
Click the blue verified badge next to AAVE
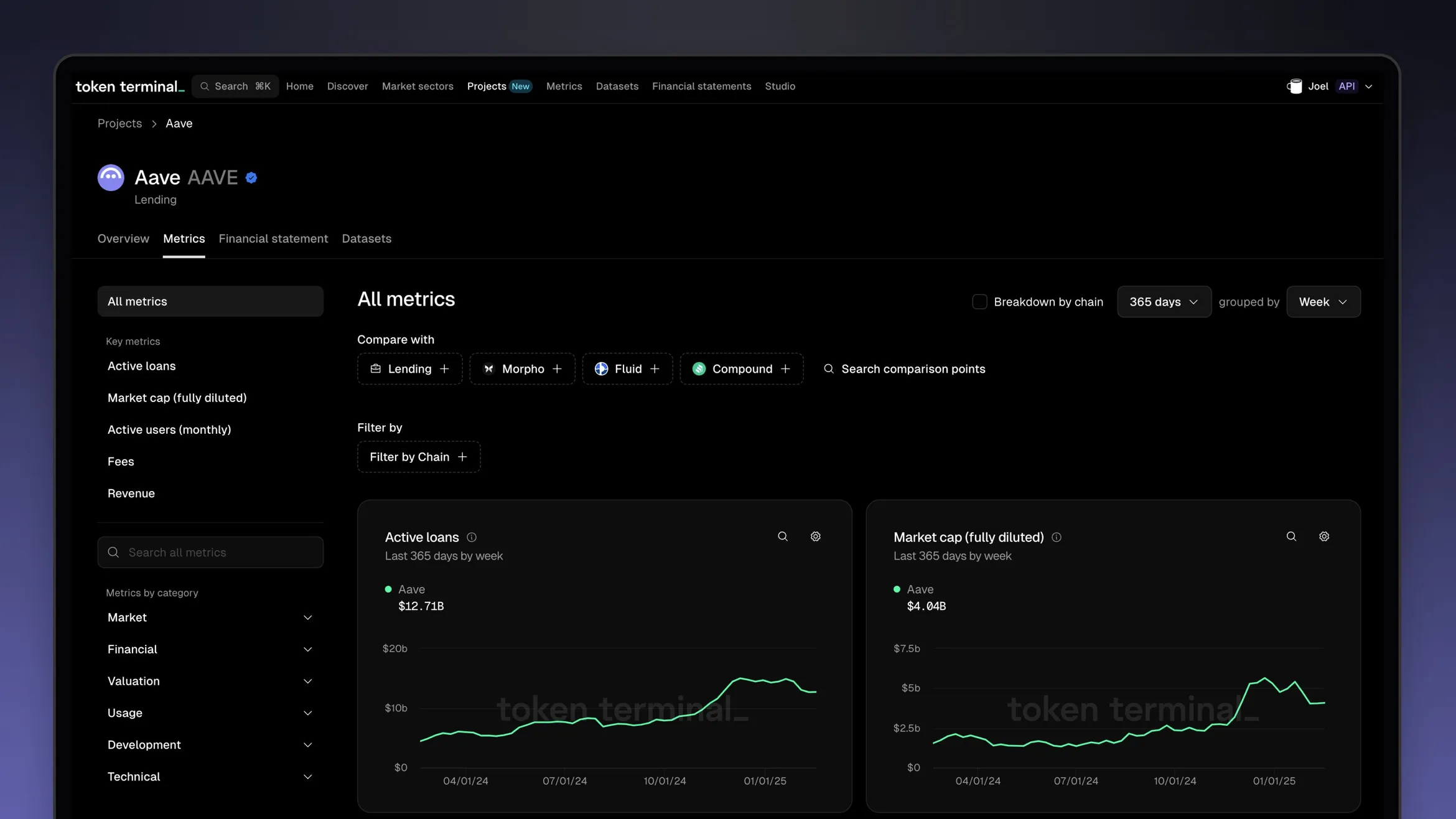click(251, 178)
